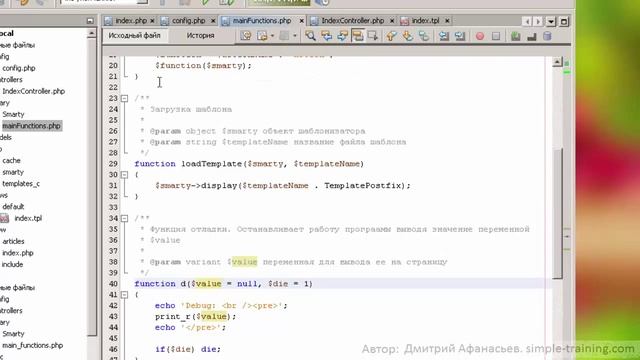The image size is (640, 360).
Task: Click gray cylinder icon at toolbar end
Action: [547, 36]
